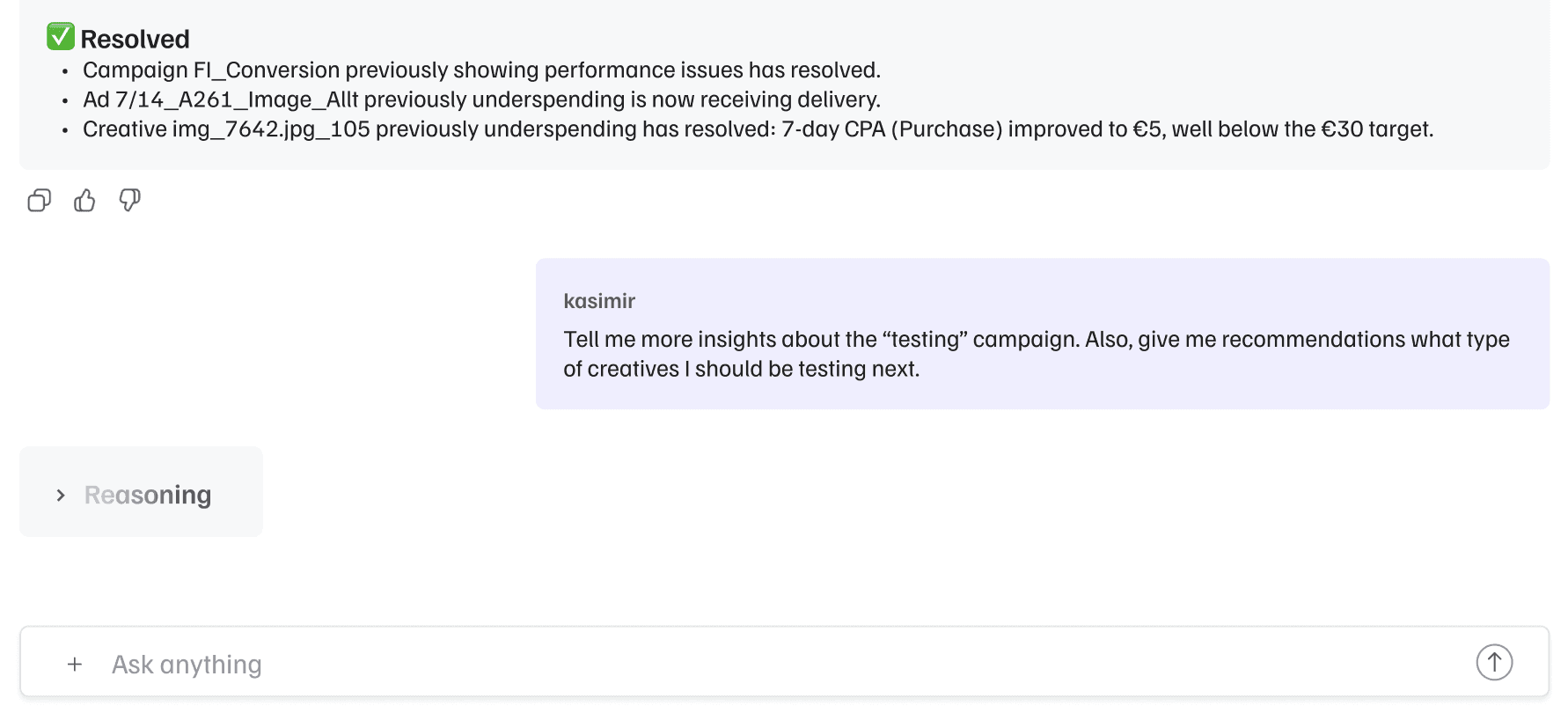Image resolution: width=1568 pixels, height=713 pixels.
Task: Click the Creative img_7642.jpg_105 name
Action: pos(226,129)
